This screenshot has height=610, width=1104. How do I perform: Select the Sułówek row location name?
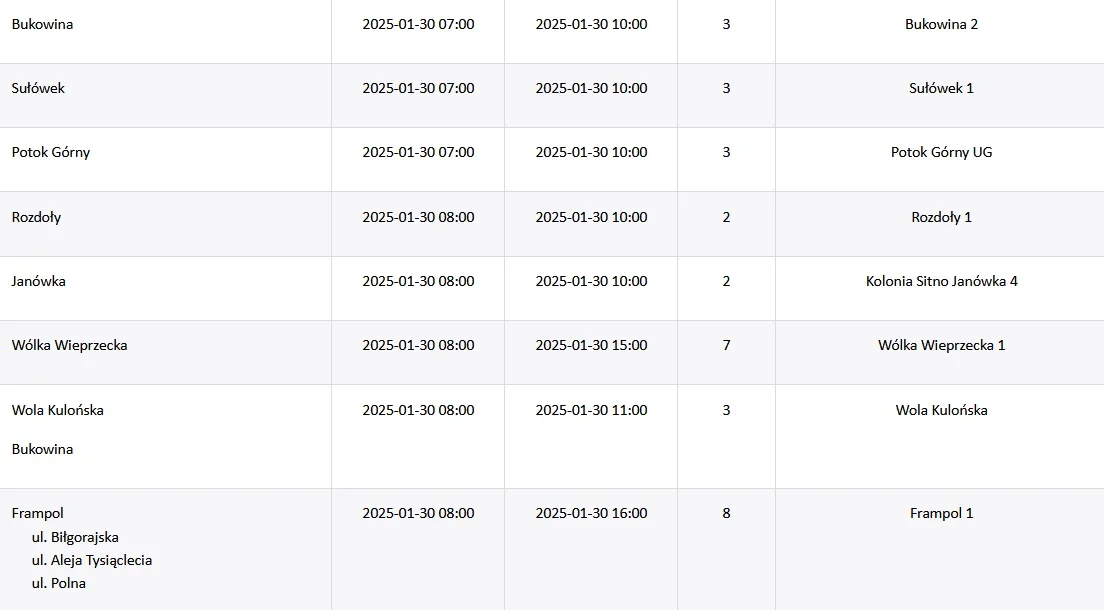38,88
